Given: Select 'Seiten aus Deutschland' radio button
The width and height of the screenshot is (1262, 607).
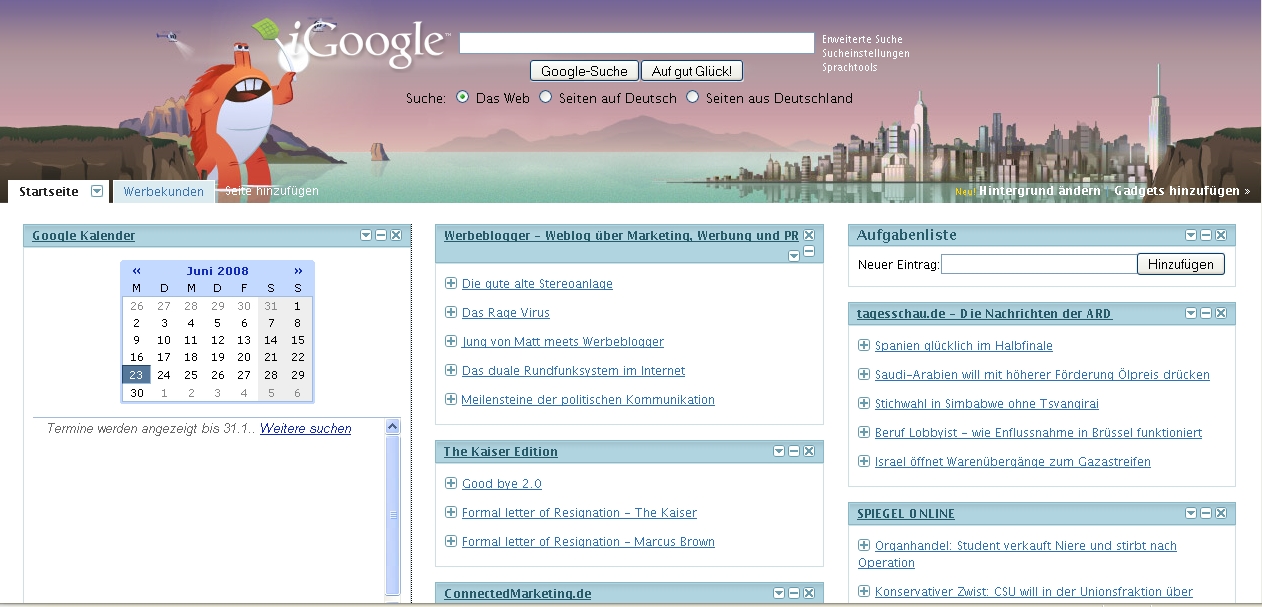Looking at the screenshot, I should click(692, 97).
